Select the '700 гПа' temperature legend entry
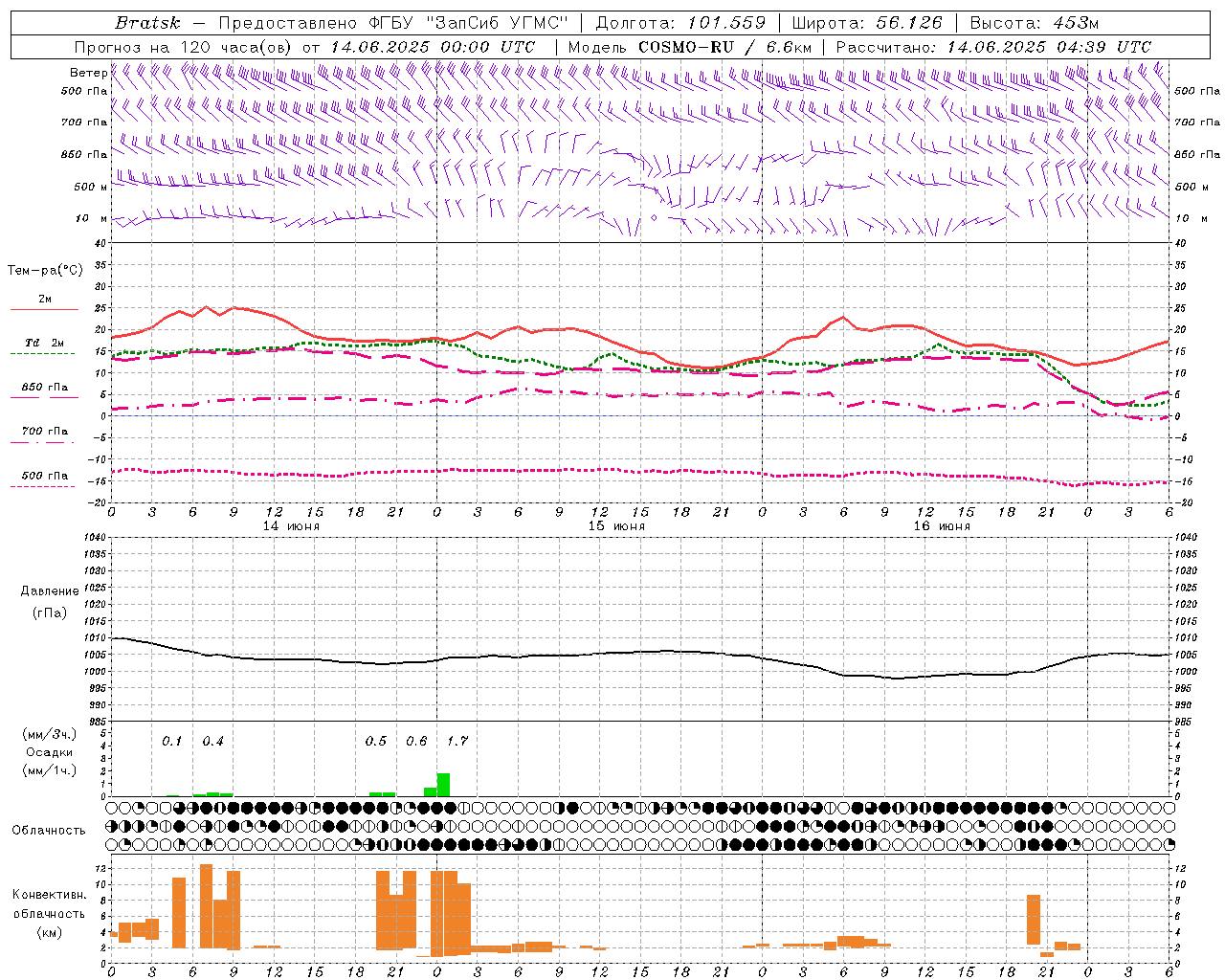The image size is (1225, 980). pyautogui.click(x=45, y=432)
